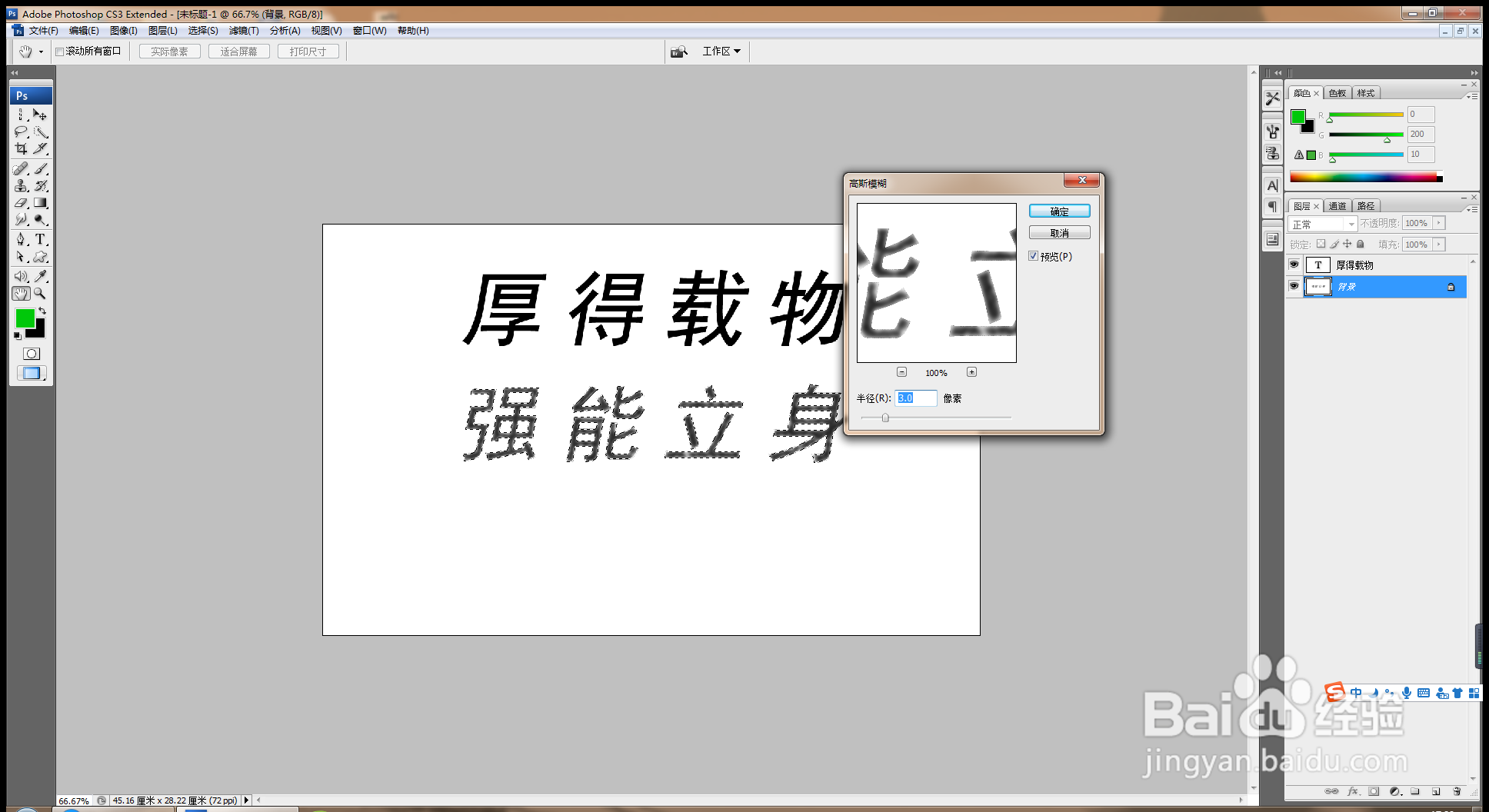Select the Healing Brush tool
Screen dimensions: 1489x812
tap(22, 168)
